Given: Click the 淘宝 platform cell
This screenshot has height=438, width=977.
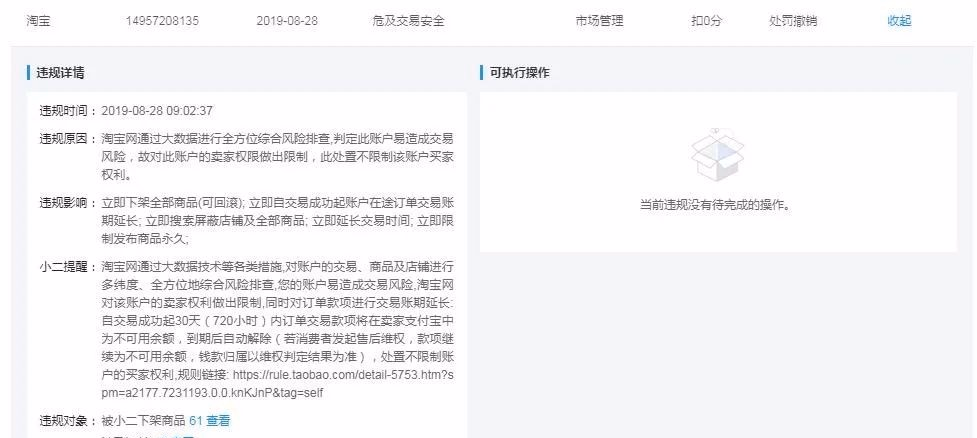Looking at the screenshot, I should [38, 21].
